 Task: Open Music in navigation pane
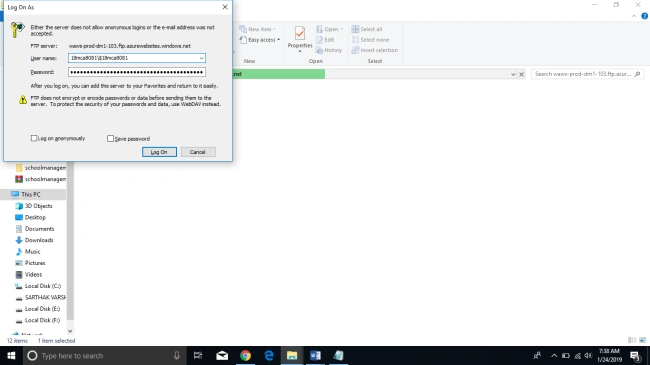point(28,251)
